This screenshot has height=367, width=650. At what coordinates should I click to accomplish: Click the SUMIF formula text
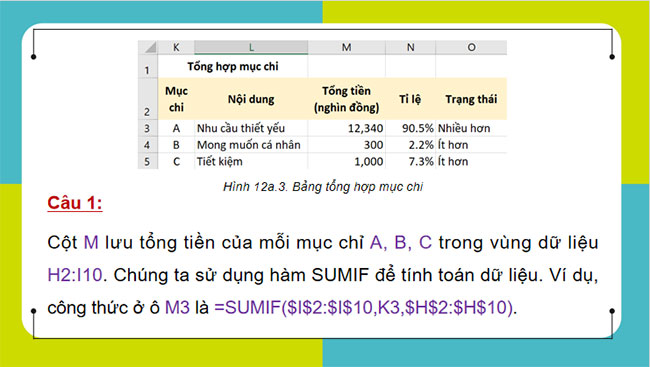pos(364,308)
